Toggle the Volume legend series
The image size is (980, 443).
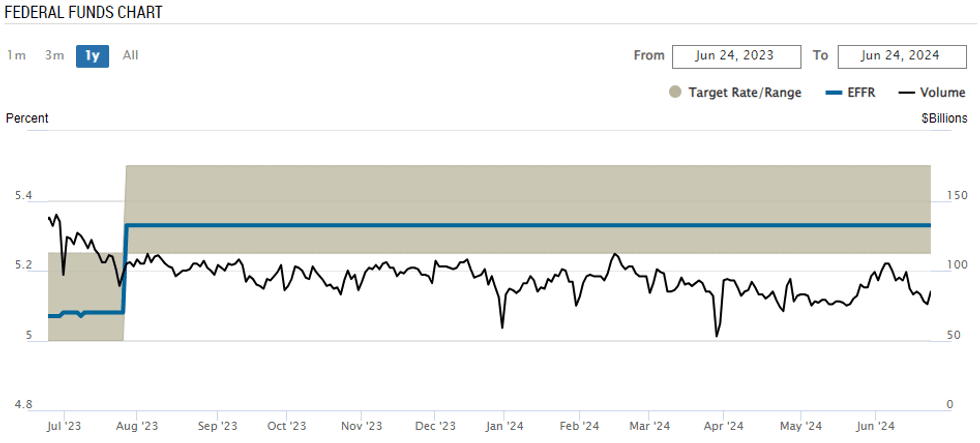point(932,92)
